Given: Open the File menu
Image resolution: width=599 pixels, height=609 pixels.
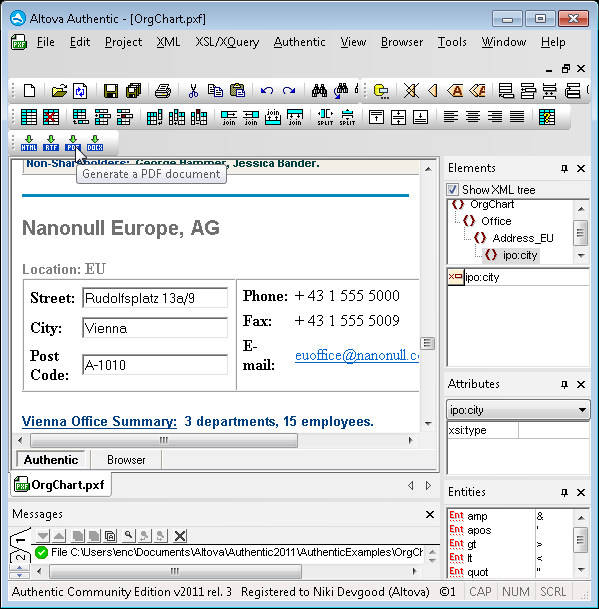Looking at the screenshot, I should pos(45,42).
